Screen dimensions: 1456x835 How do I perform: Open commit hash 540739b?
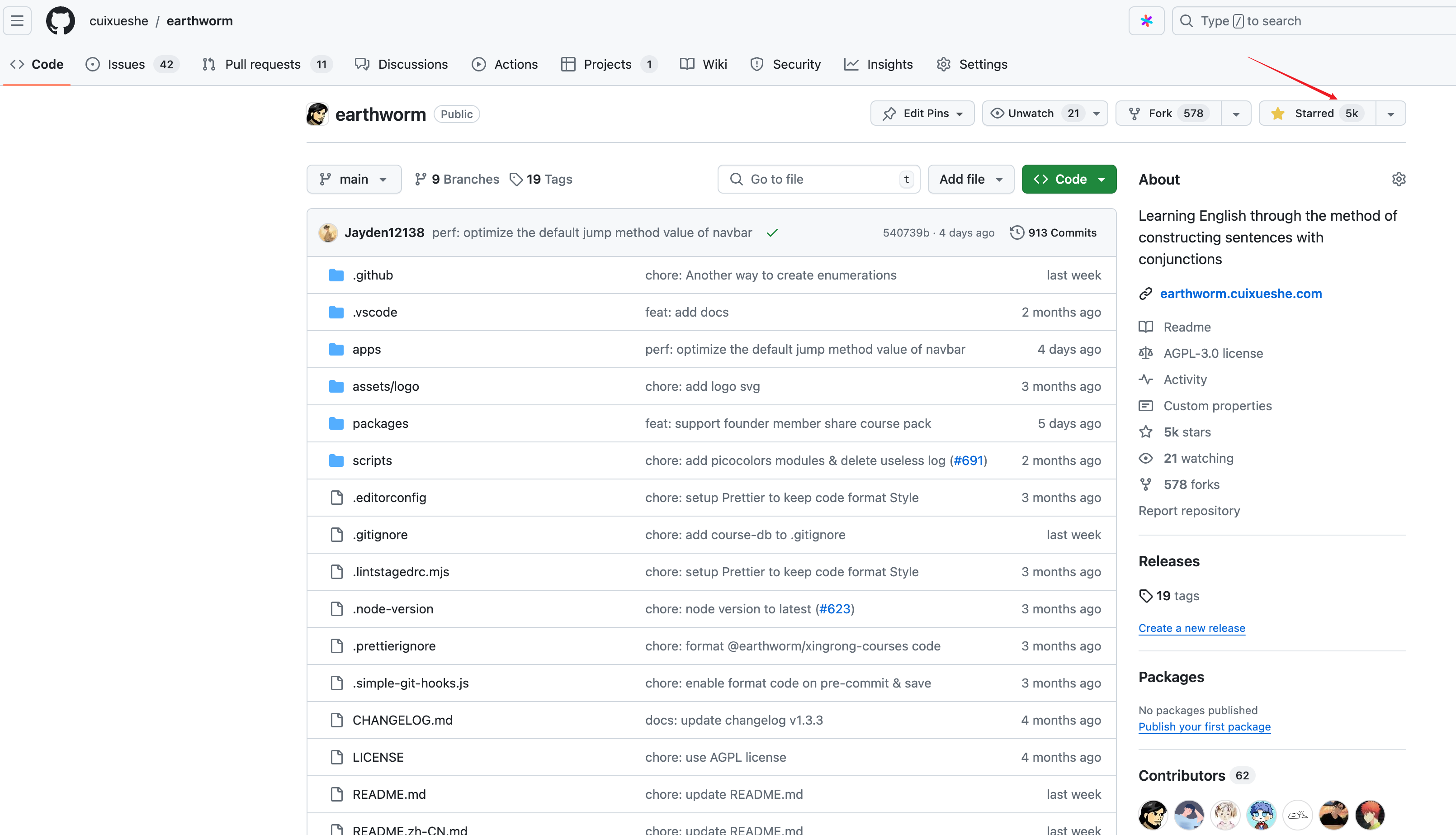click(x=906, y=233)
